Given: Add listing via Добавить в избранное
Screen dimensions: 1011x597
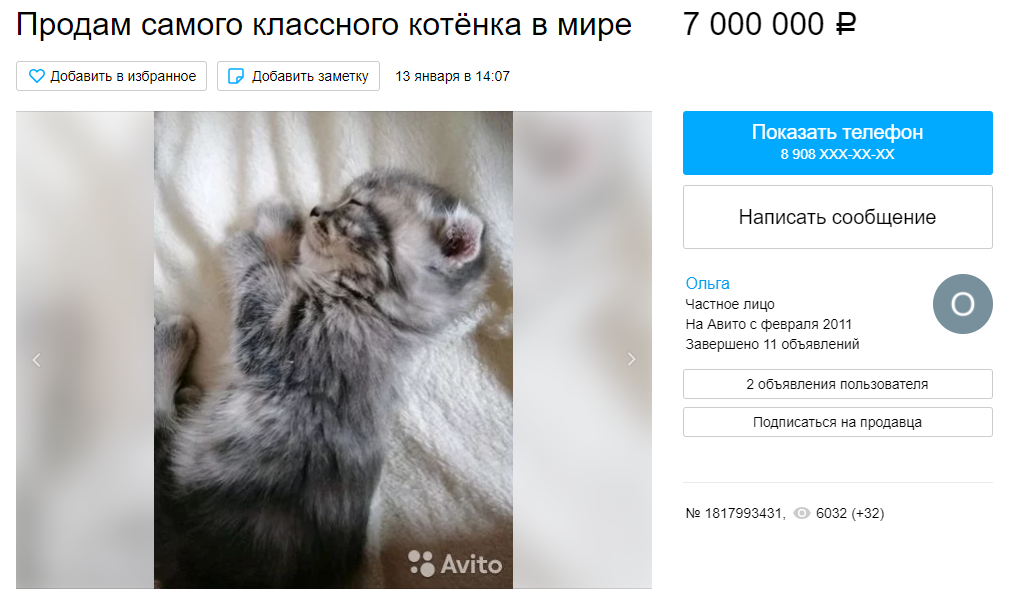Looking at the screenshot, I should (x=112, y=76).
